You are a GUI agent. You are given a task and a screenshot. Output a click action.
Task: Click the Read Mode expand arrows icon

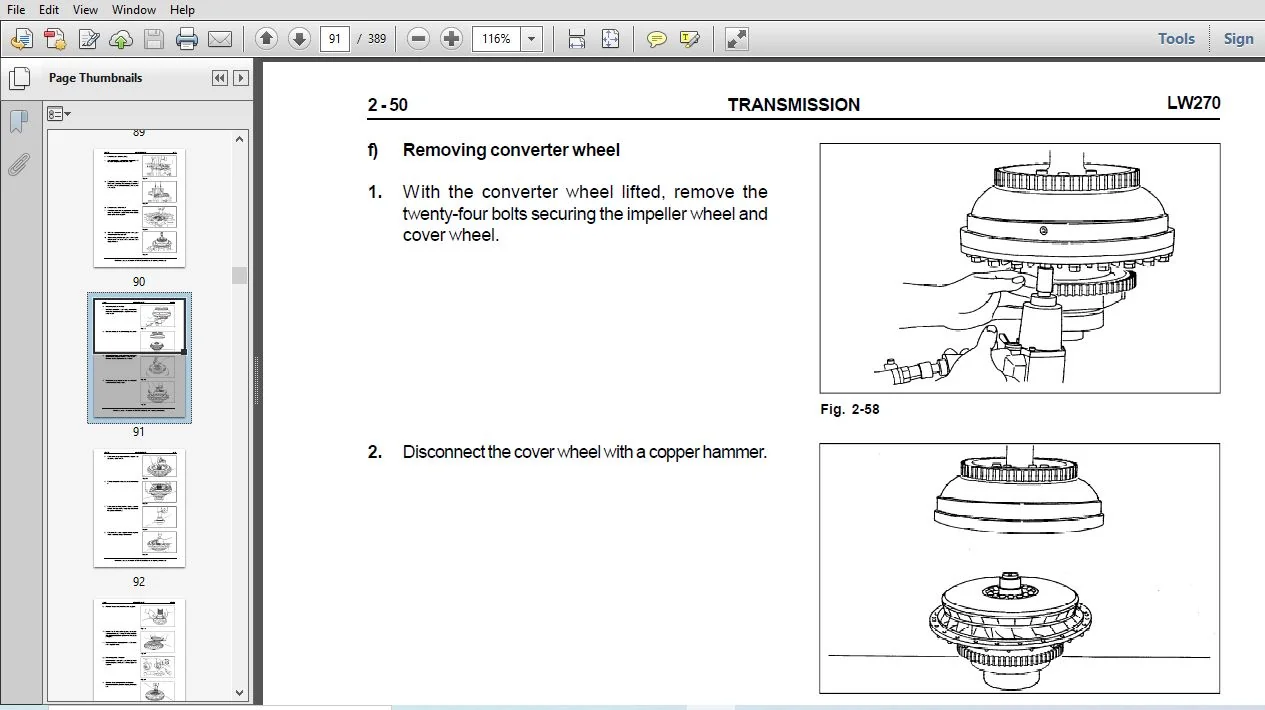pyautogui.click(x=736, y=39)
